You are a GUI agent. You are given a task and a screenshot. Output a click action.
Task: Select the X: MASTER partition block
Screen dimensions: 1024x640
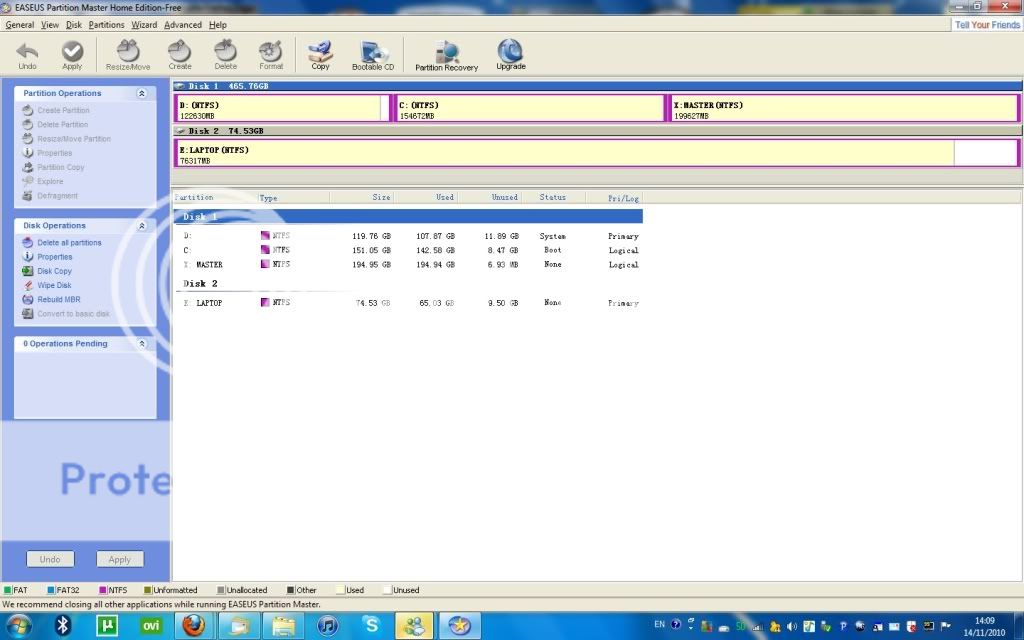point(842,109)
